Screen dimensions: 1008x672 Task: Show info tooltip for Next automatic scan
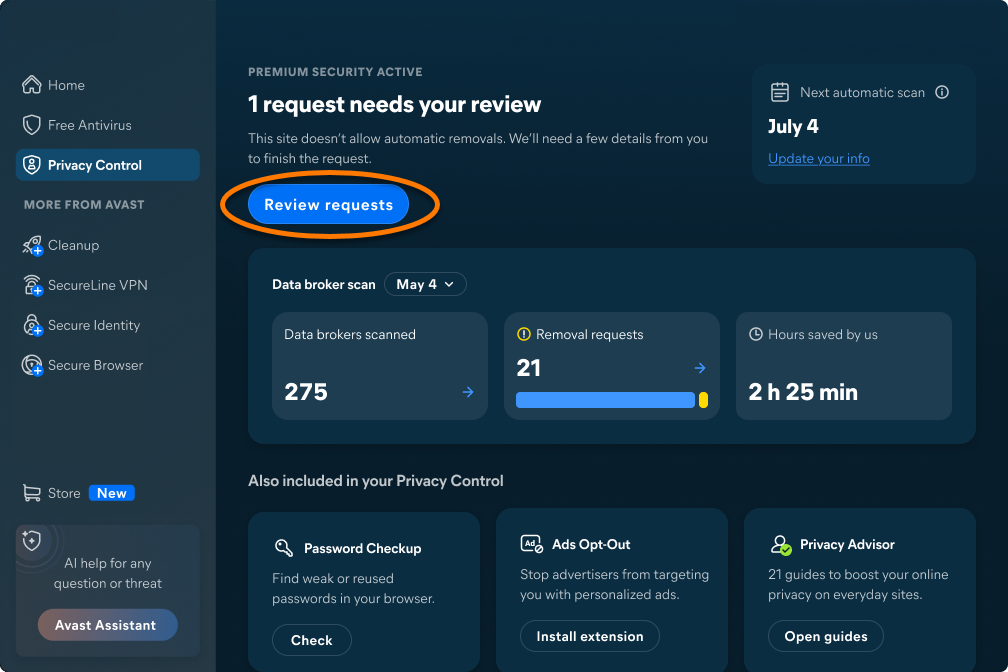coord(942,92)
